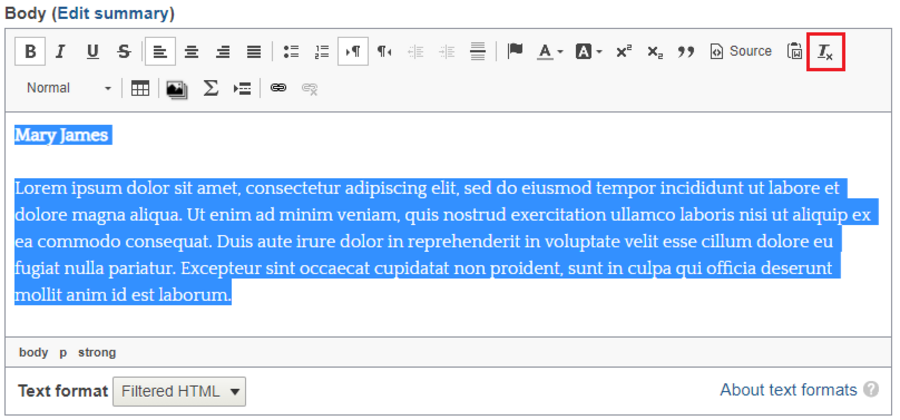Click the Remove Format icon

825,52
